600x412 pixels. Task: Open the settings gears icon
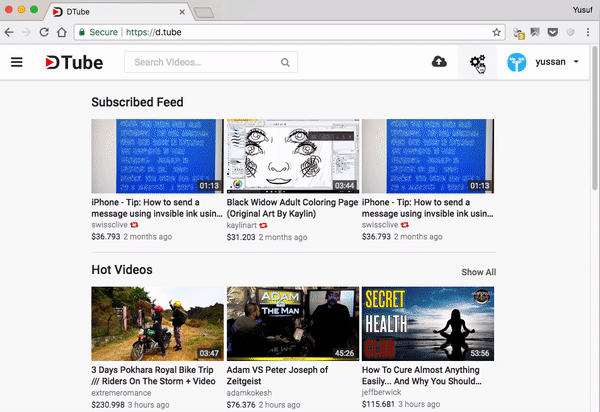477,62
